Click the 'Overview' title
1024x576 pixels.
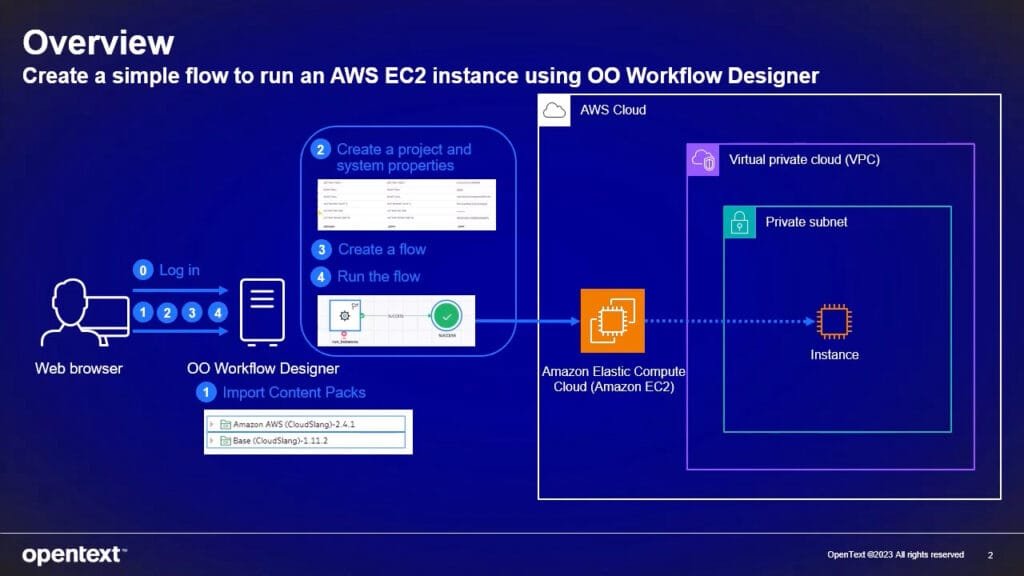98,42
